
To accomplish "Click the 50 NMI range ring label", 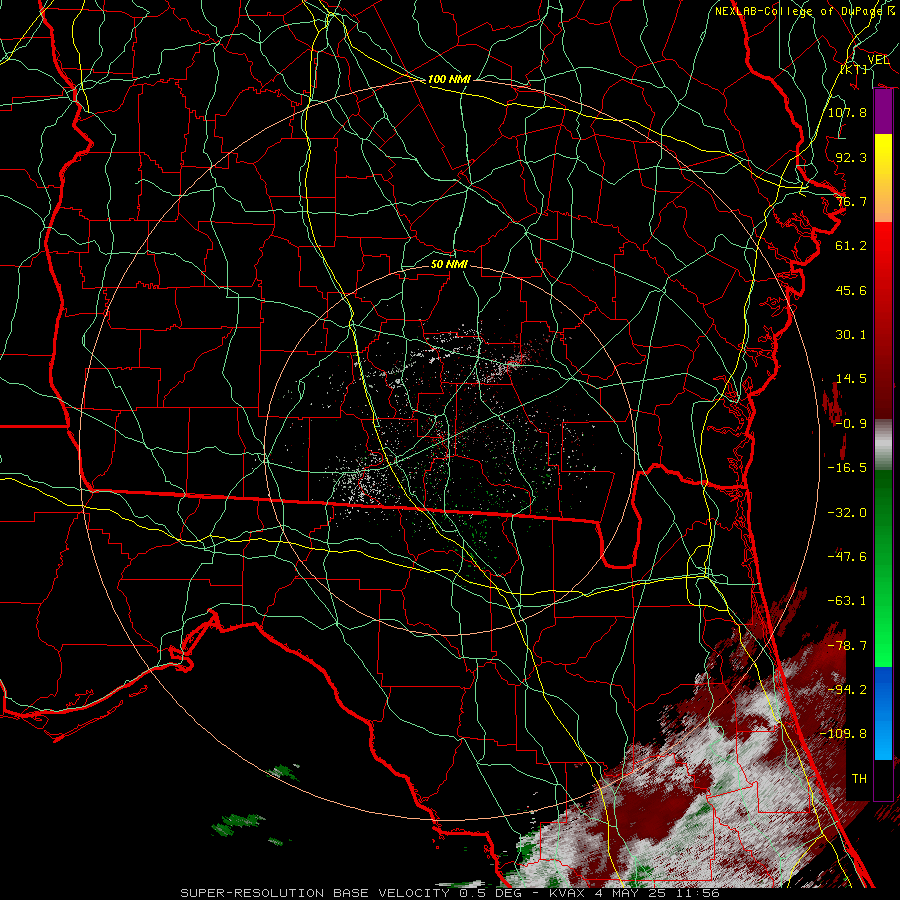I will click(x=449, y=264).
